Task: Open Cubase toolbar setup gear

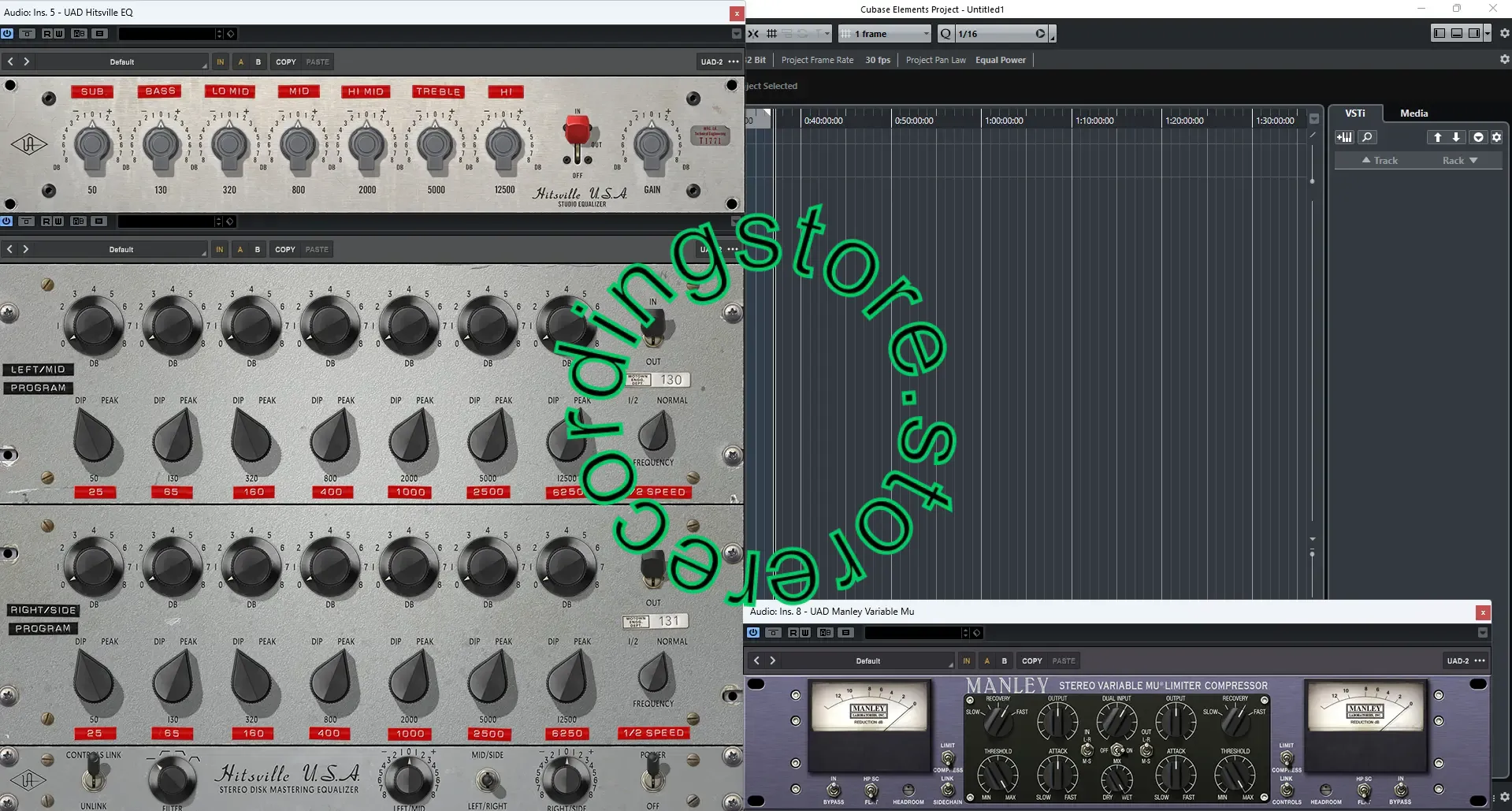Action: click(1504, 33)
